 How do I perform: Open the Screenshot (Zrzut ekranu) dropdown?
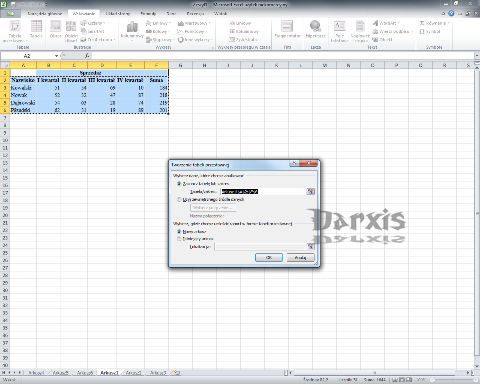point(97,40)
